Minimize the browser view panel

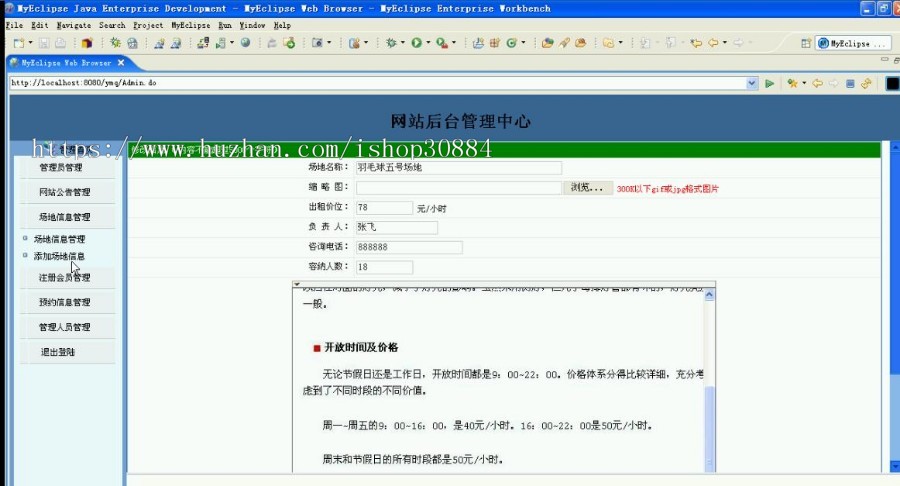[x=885, y=59]
